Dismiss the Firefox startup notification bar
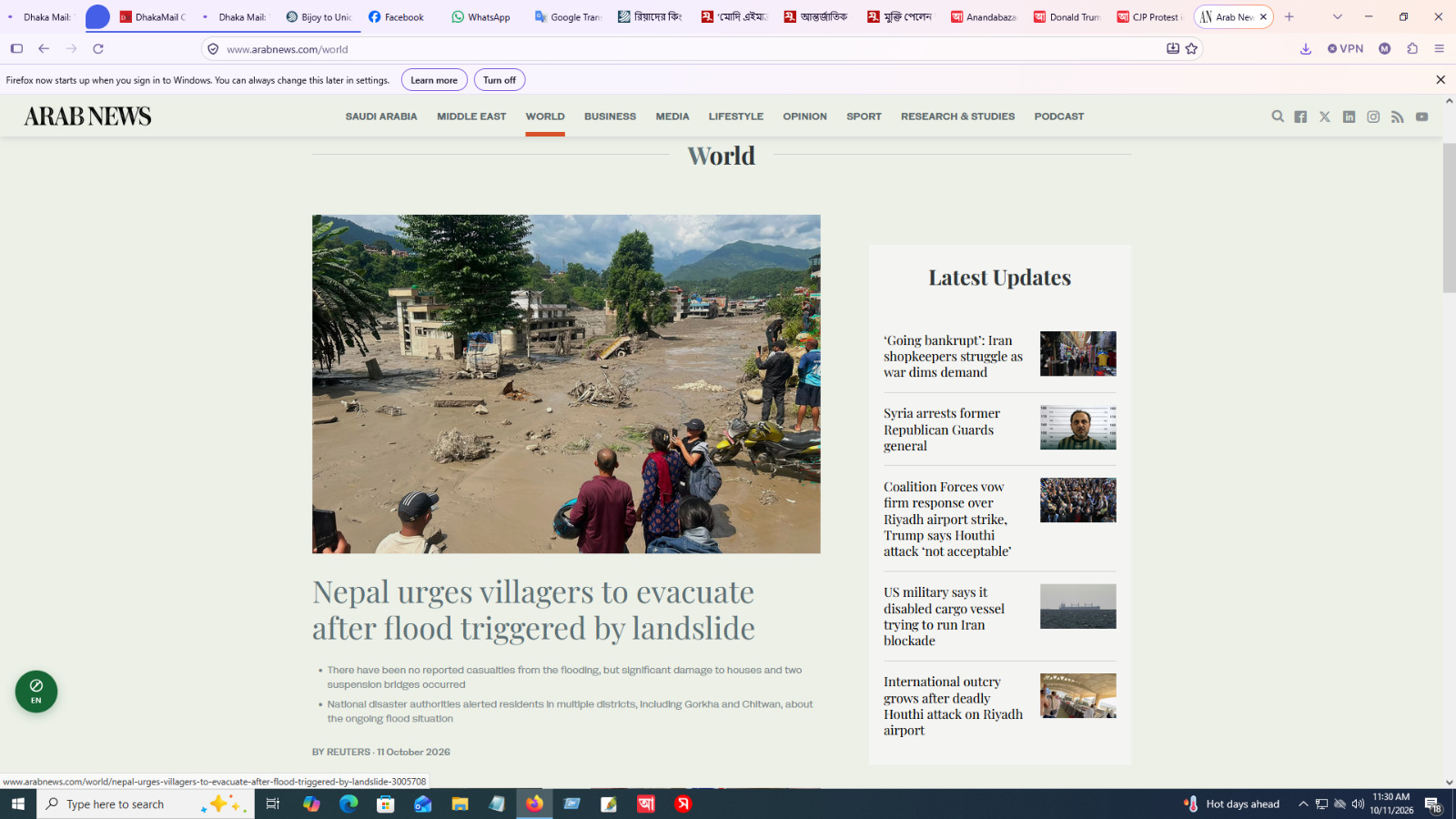The image size is (1456, 819). [x=1441, y=80]
